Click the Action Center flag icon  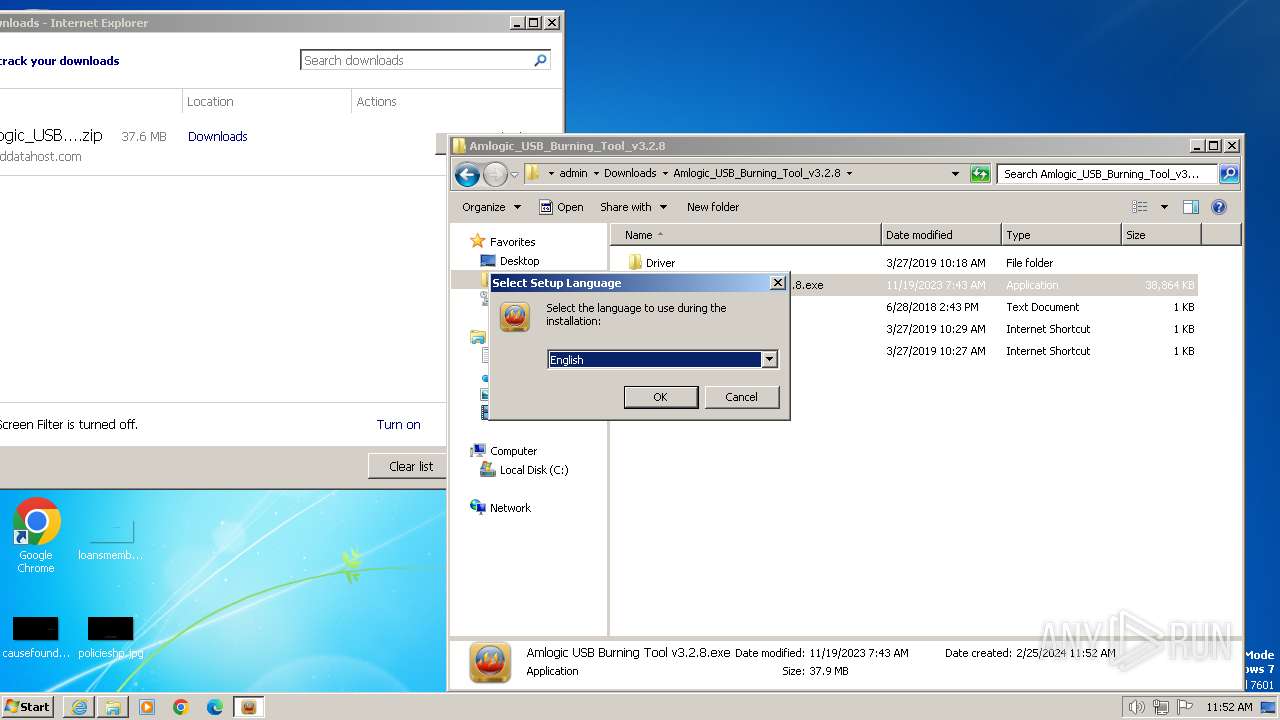[1183, 707]
